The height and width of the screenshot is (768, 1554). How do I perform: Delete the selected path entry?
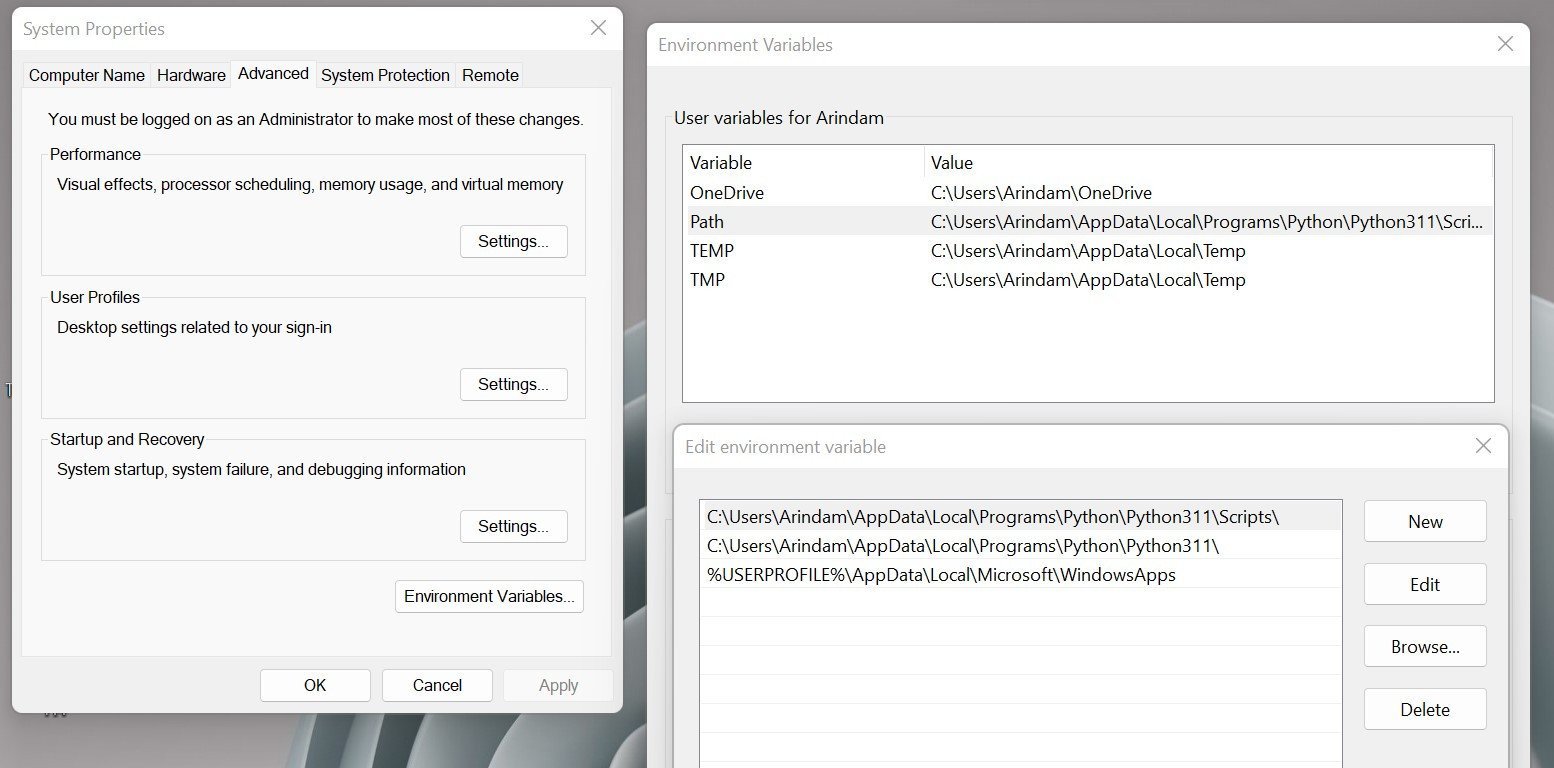coord(1424,709)
